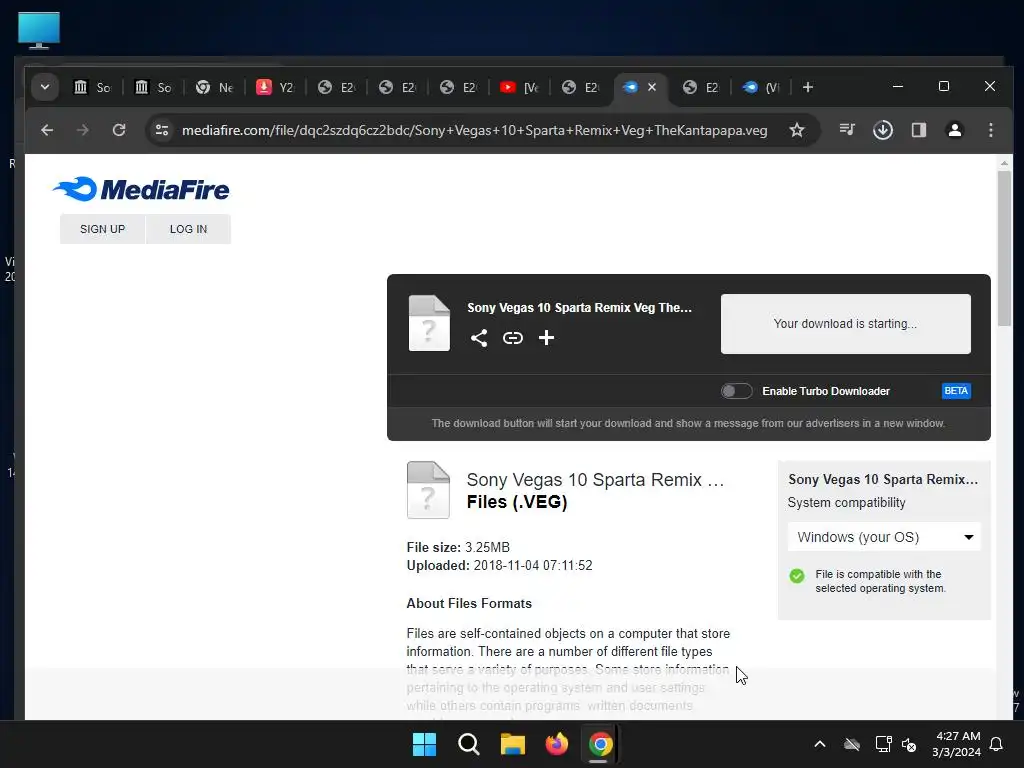Click the plus icon to save file
Viewport: 1024px width, 768px height.
point(546,338)
